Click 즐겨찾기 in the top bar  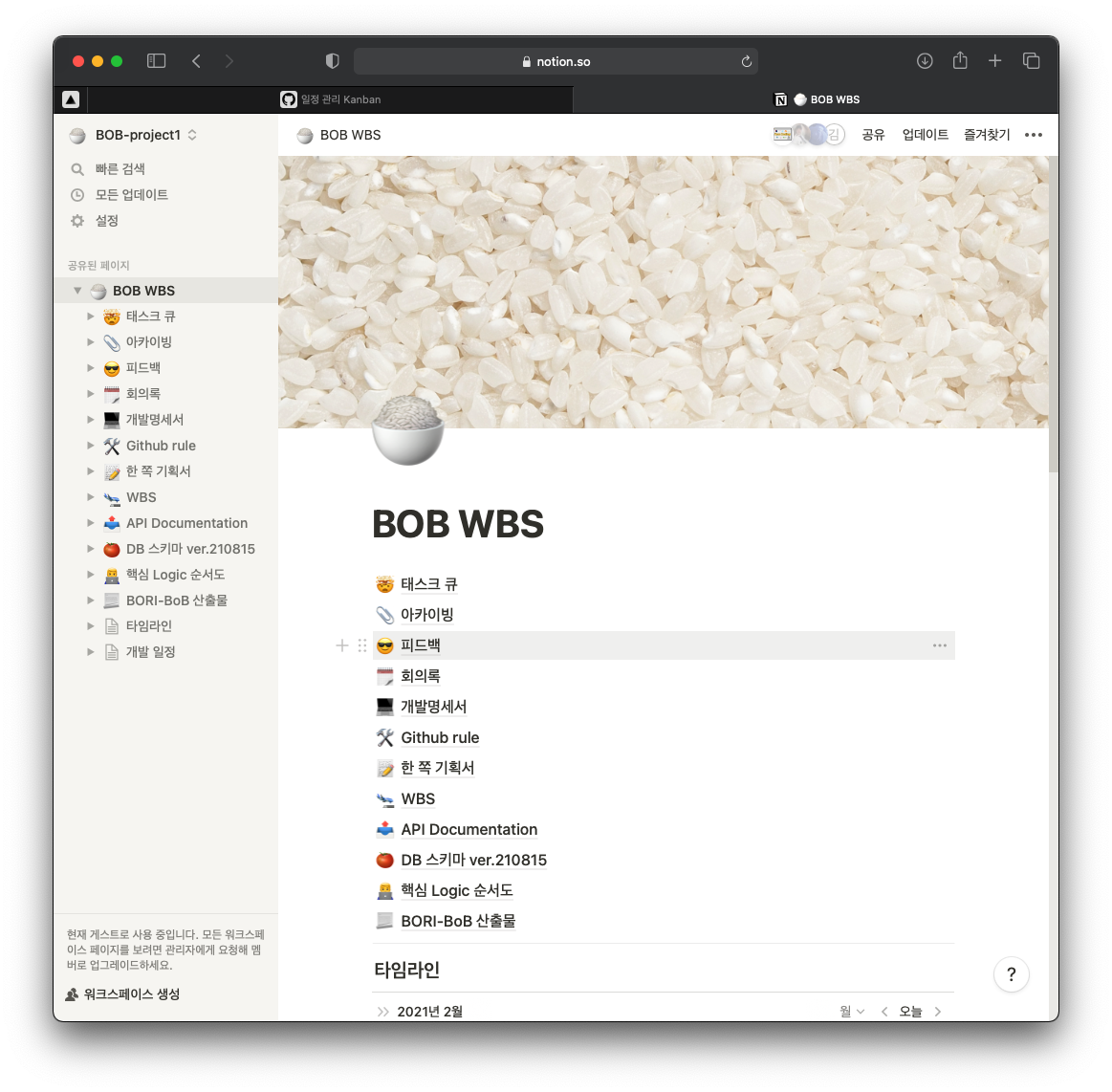pyautogui.click(x=987, y=135)
